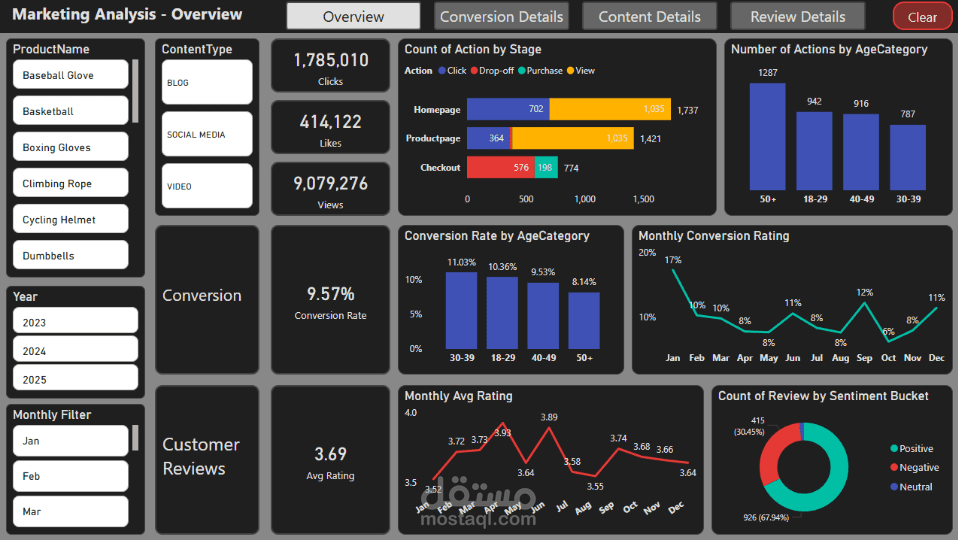Click Click legend color marker
This screenshot has height=540, width=958.
point(442,70)
